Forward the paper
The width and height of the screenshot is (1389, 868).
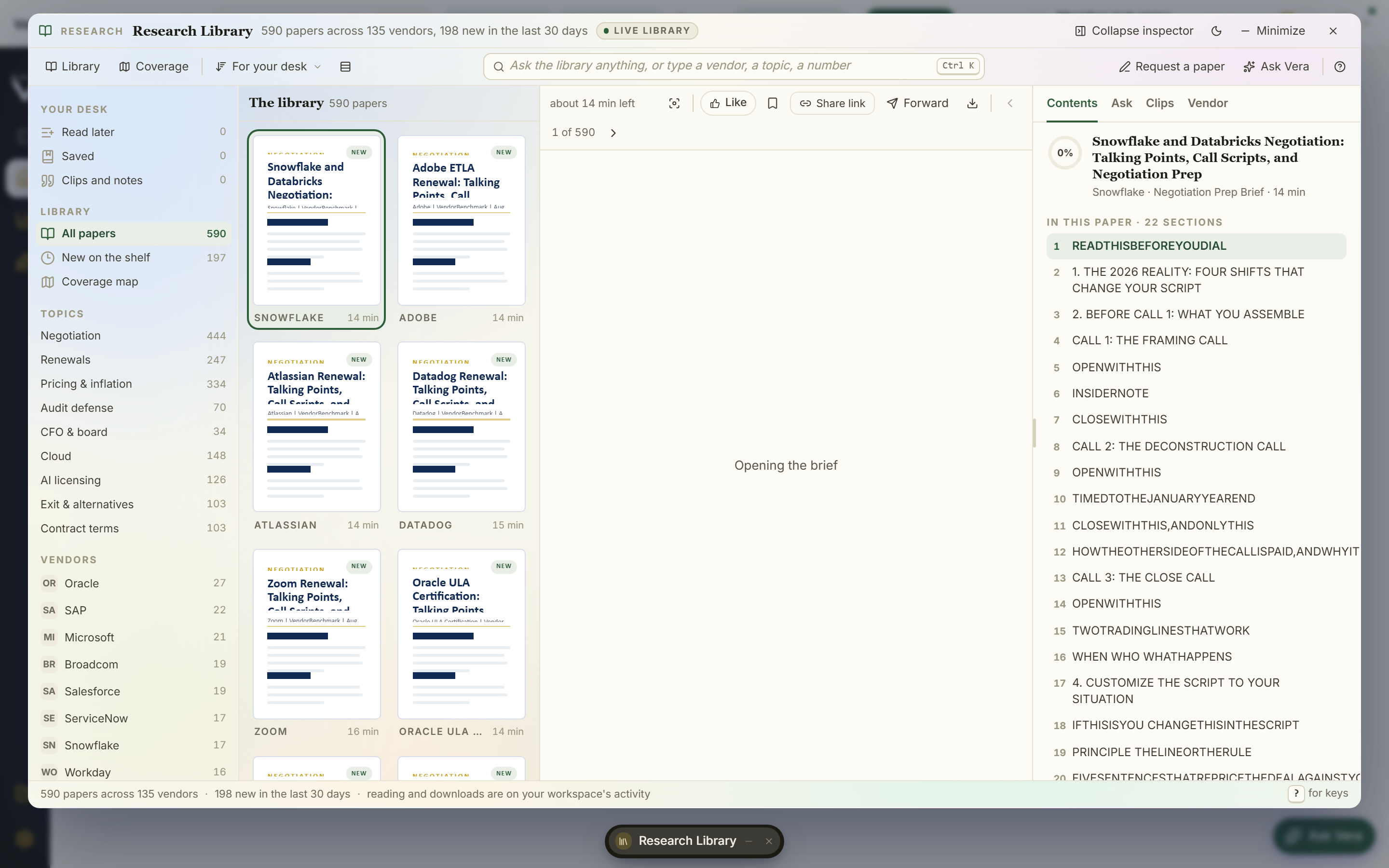[x=917, y=103]
